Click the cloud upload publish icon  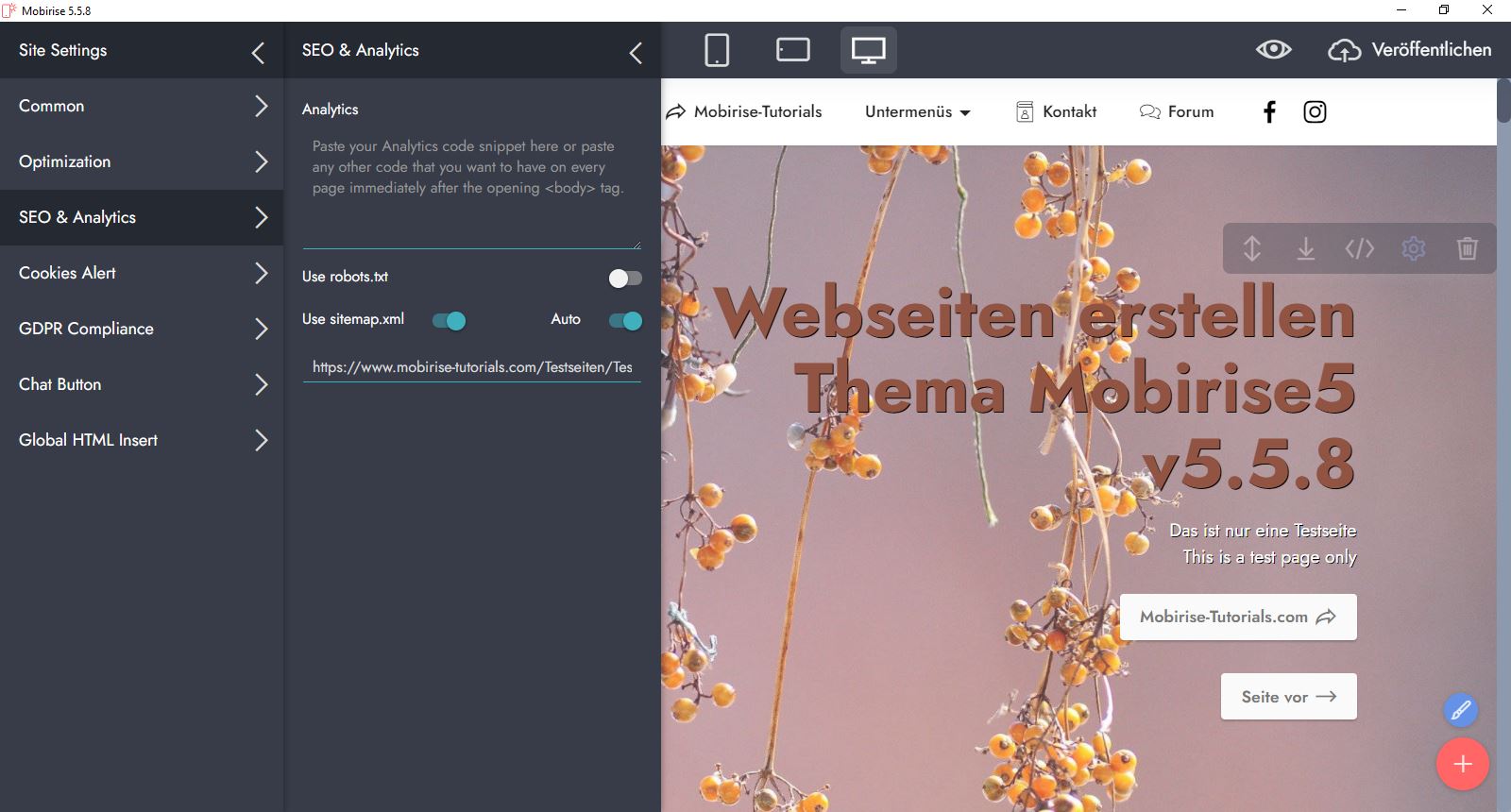tap(1345, 50)
